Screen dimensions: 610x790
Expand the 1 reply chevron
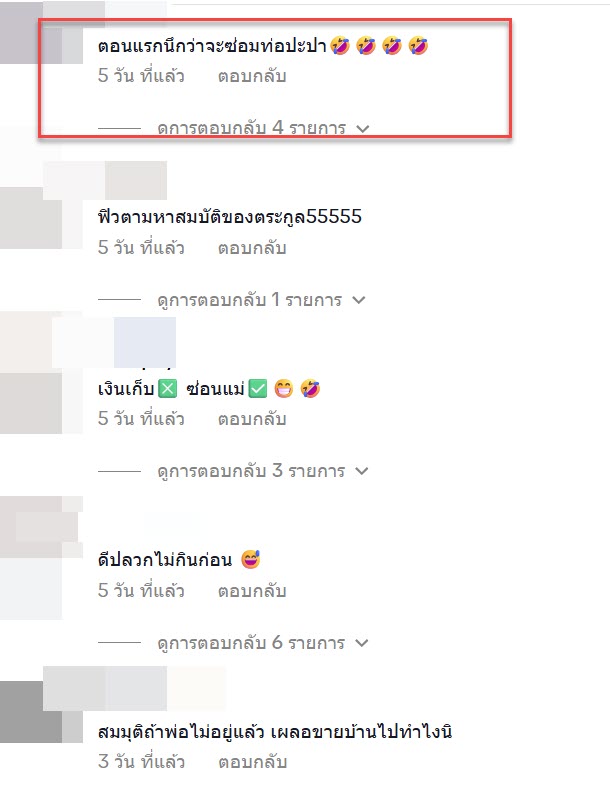359,300
